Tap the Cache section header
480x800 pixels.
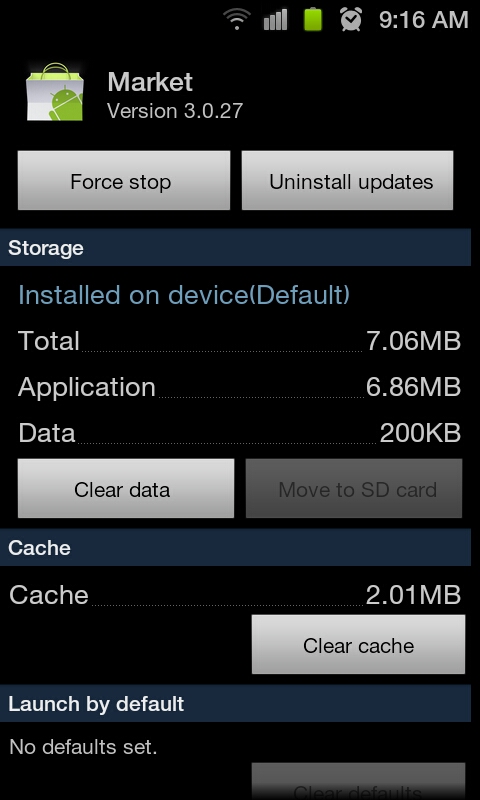(235, 547)
